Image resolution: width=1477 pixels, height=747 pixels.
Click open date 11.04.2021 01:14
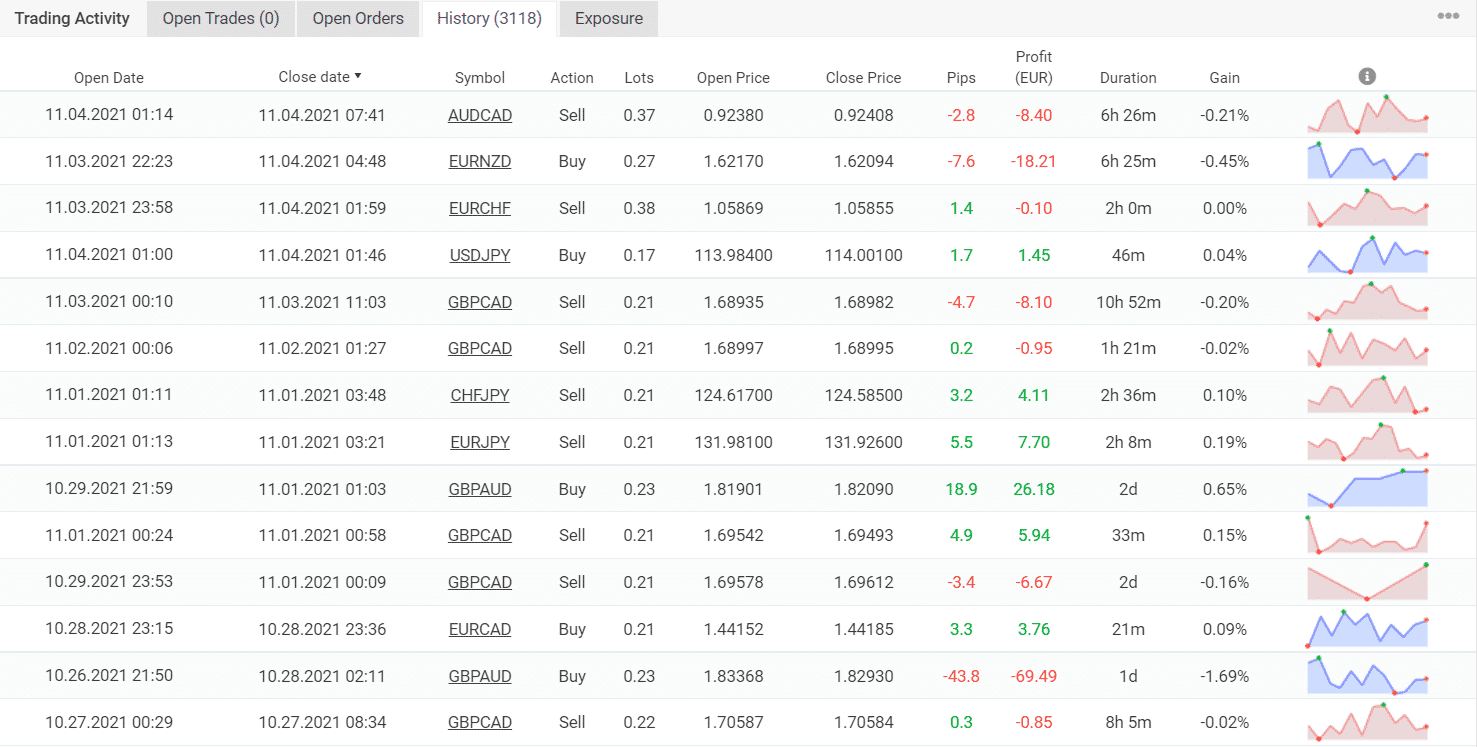point(109,115)
